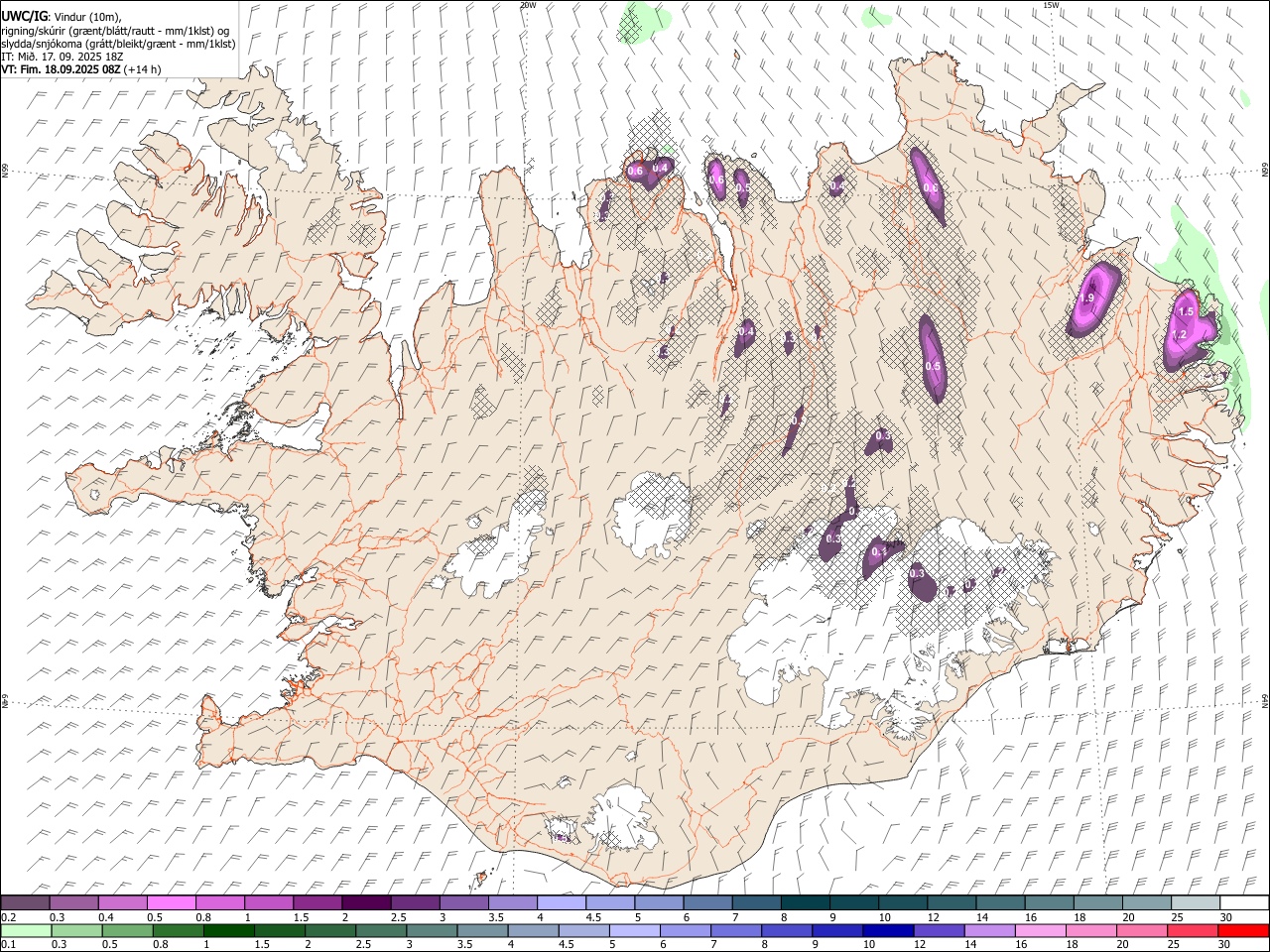Click the '1.5' precipitation value on the map
This screenshot has width=1270, height=952.
(1185, 311)
